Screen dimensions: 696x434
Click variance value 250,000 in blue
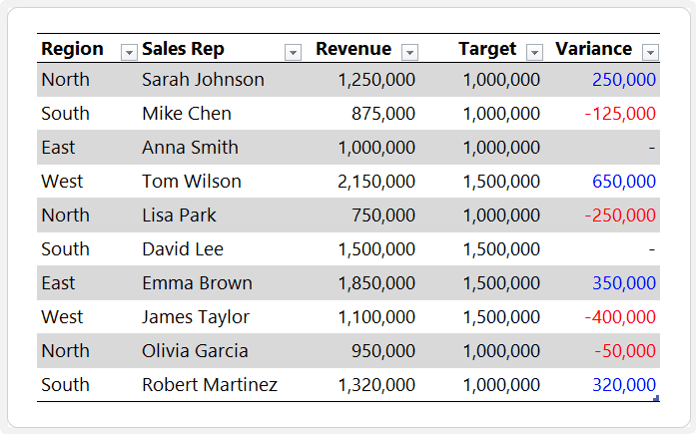624,80
